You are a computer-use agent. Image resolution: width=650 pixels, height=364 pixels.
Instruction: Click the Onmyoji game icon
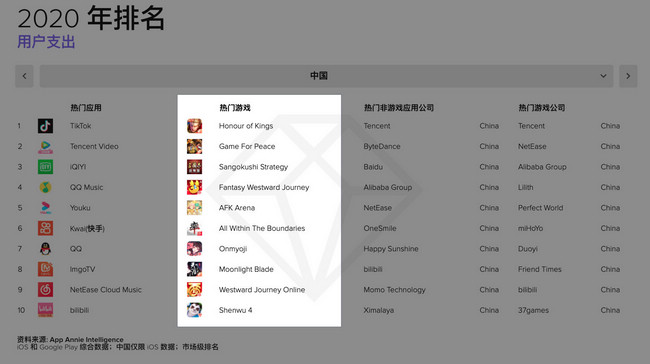(194, 249)
